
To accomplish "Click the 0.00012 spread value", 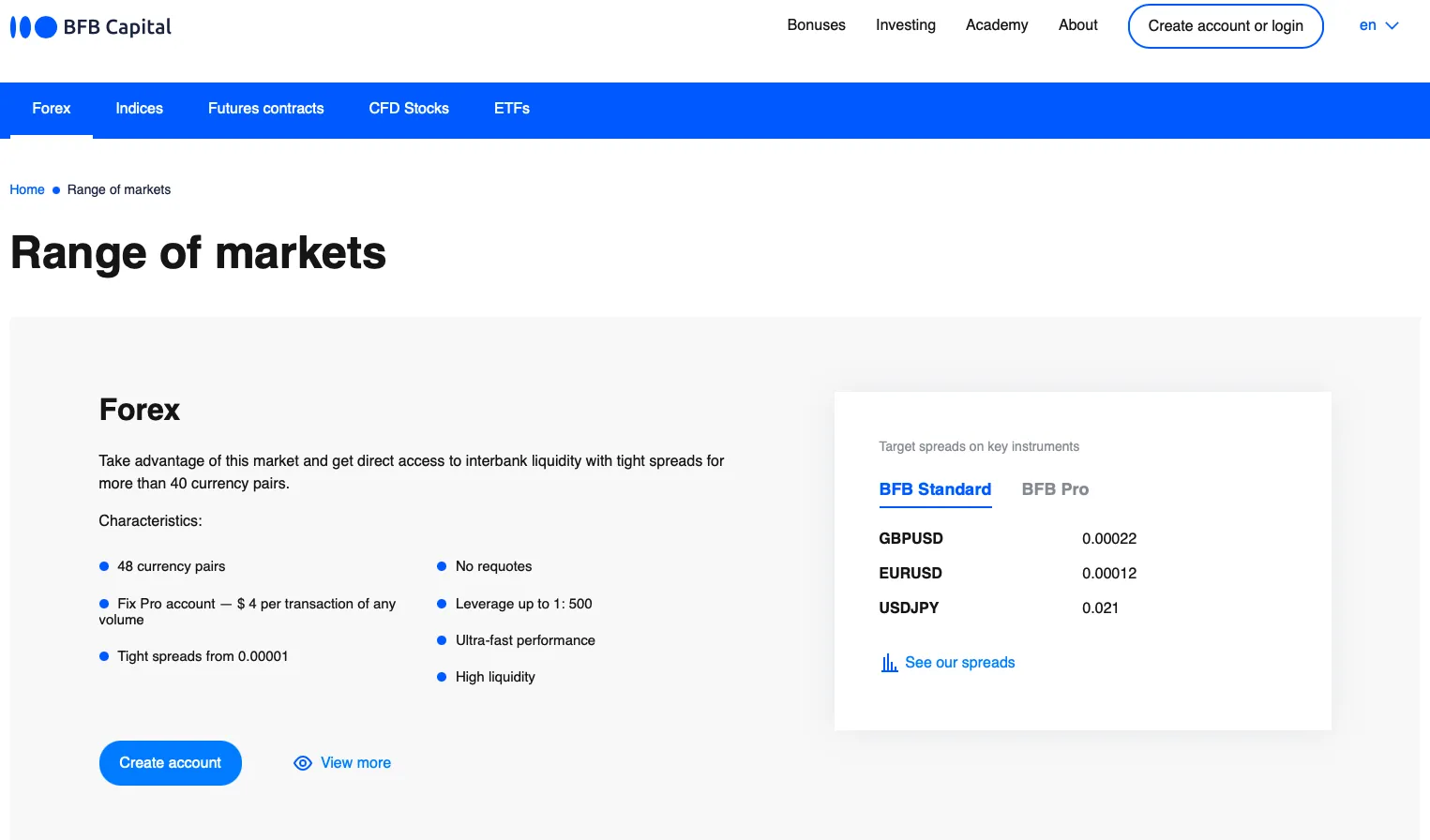I will pos(1109,574).
